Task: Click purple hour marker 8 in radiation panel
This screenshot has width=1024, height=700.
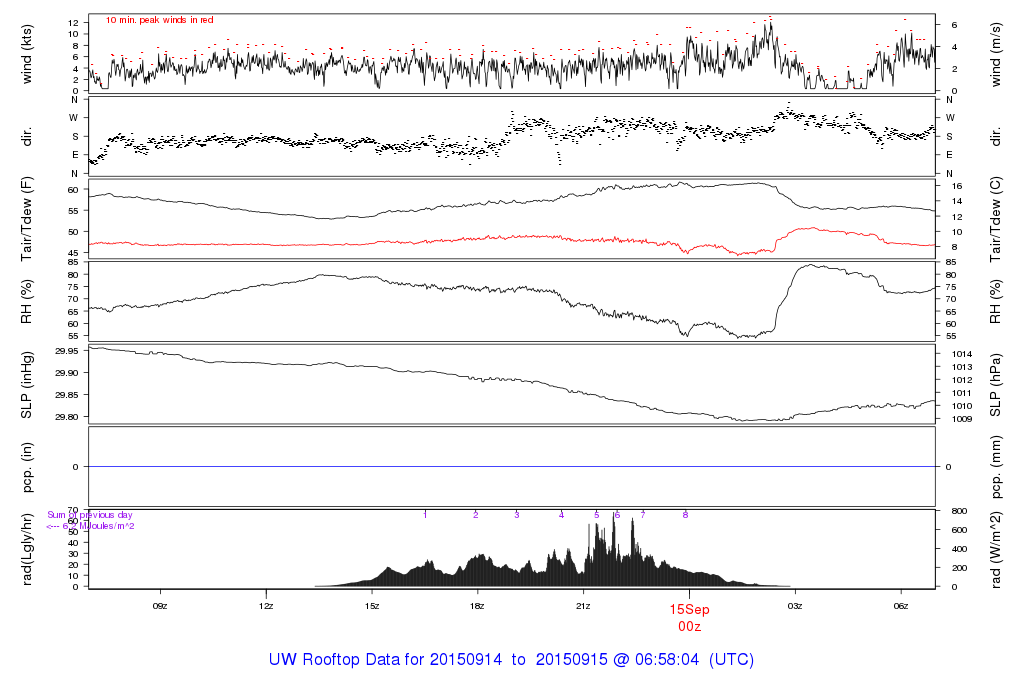Action: pyautogui.click(x=686, y=515)
